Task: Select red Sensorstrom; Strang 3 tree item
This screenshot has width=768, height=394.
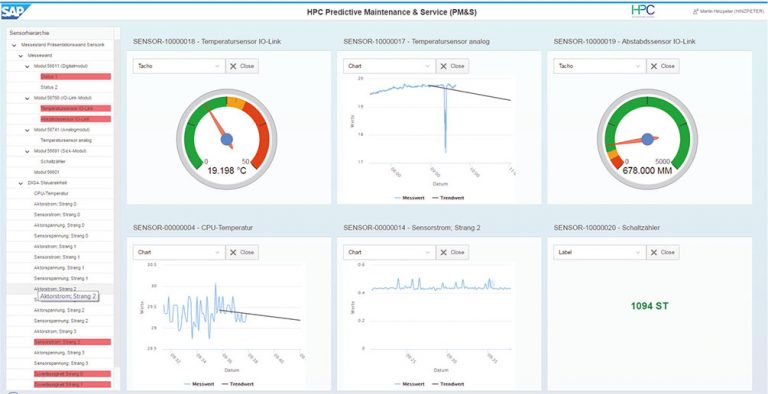Action: tap(72, 342)
